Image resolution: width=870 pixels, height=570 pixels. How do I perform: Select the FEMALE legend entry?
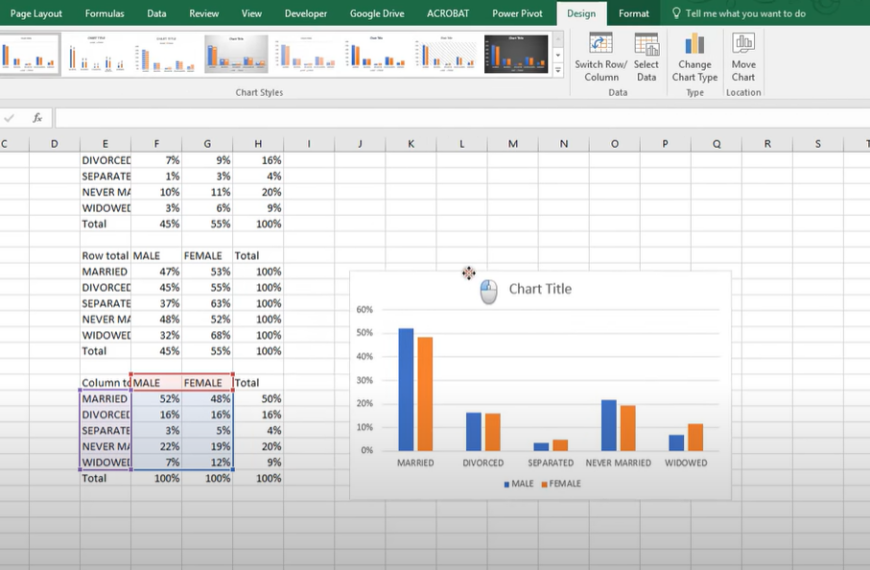pyautogui.click(x=561, y=484)
